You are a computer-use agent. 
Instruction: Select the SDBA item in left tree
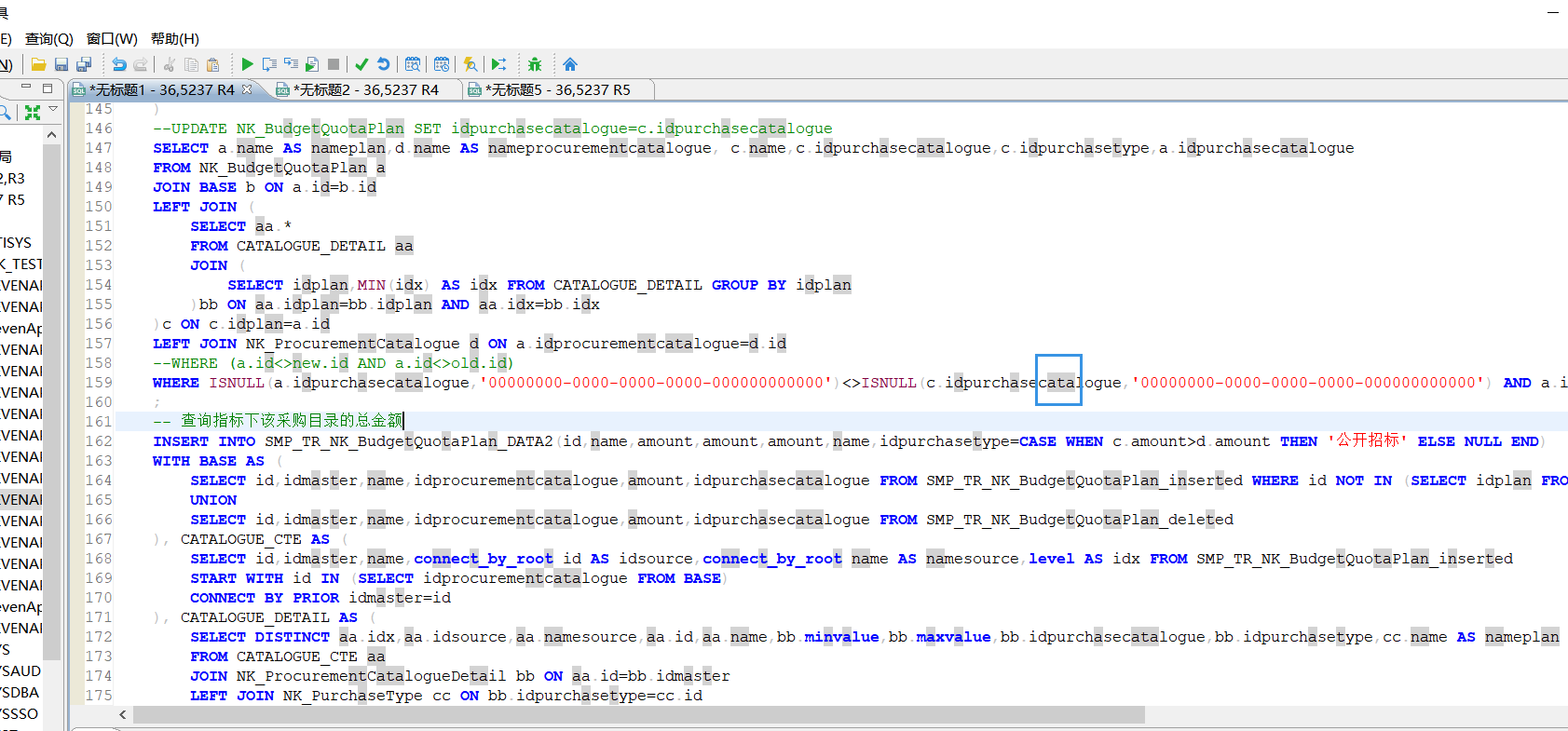20,692
